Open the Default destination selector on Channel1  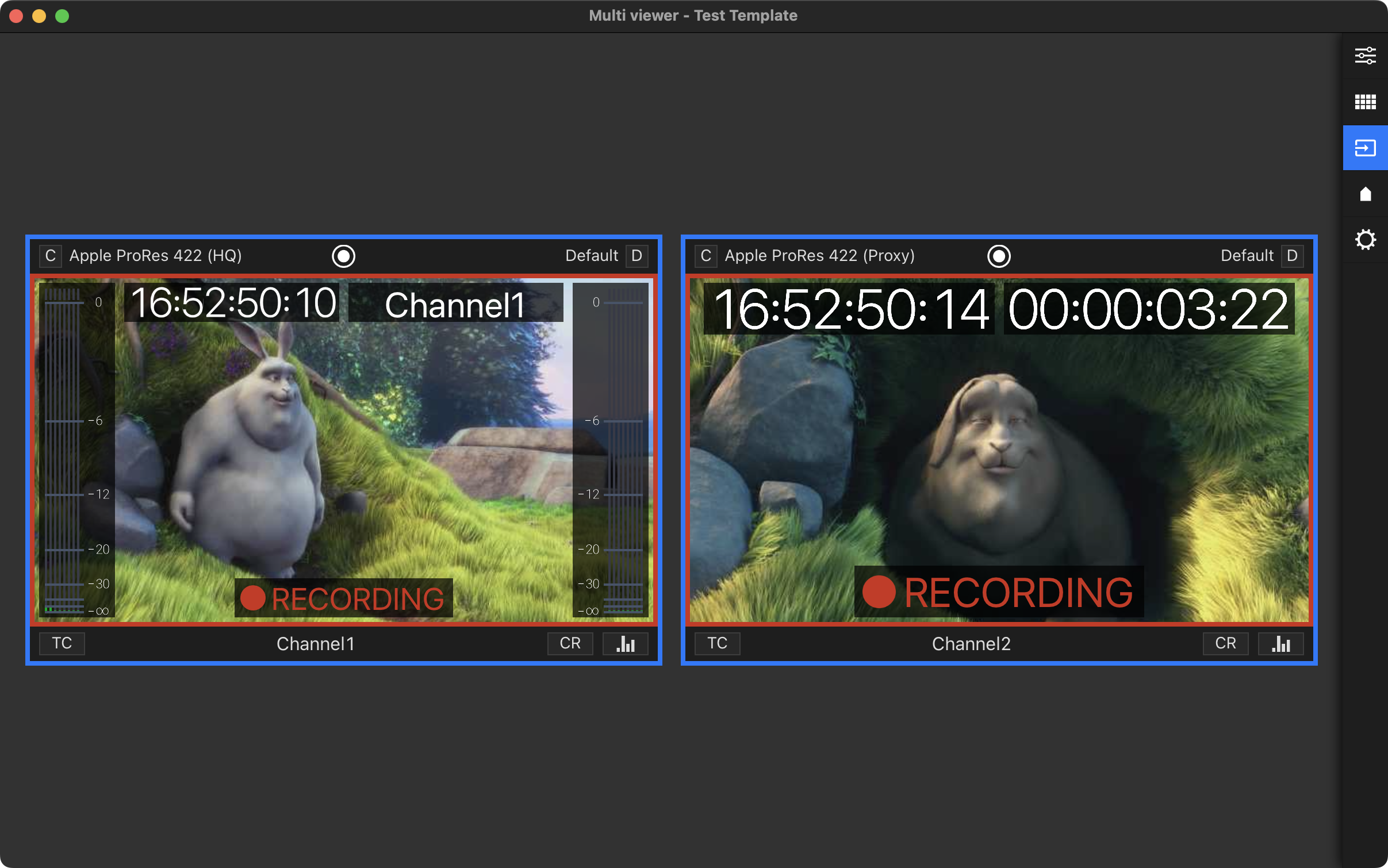coord(592,256)
